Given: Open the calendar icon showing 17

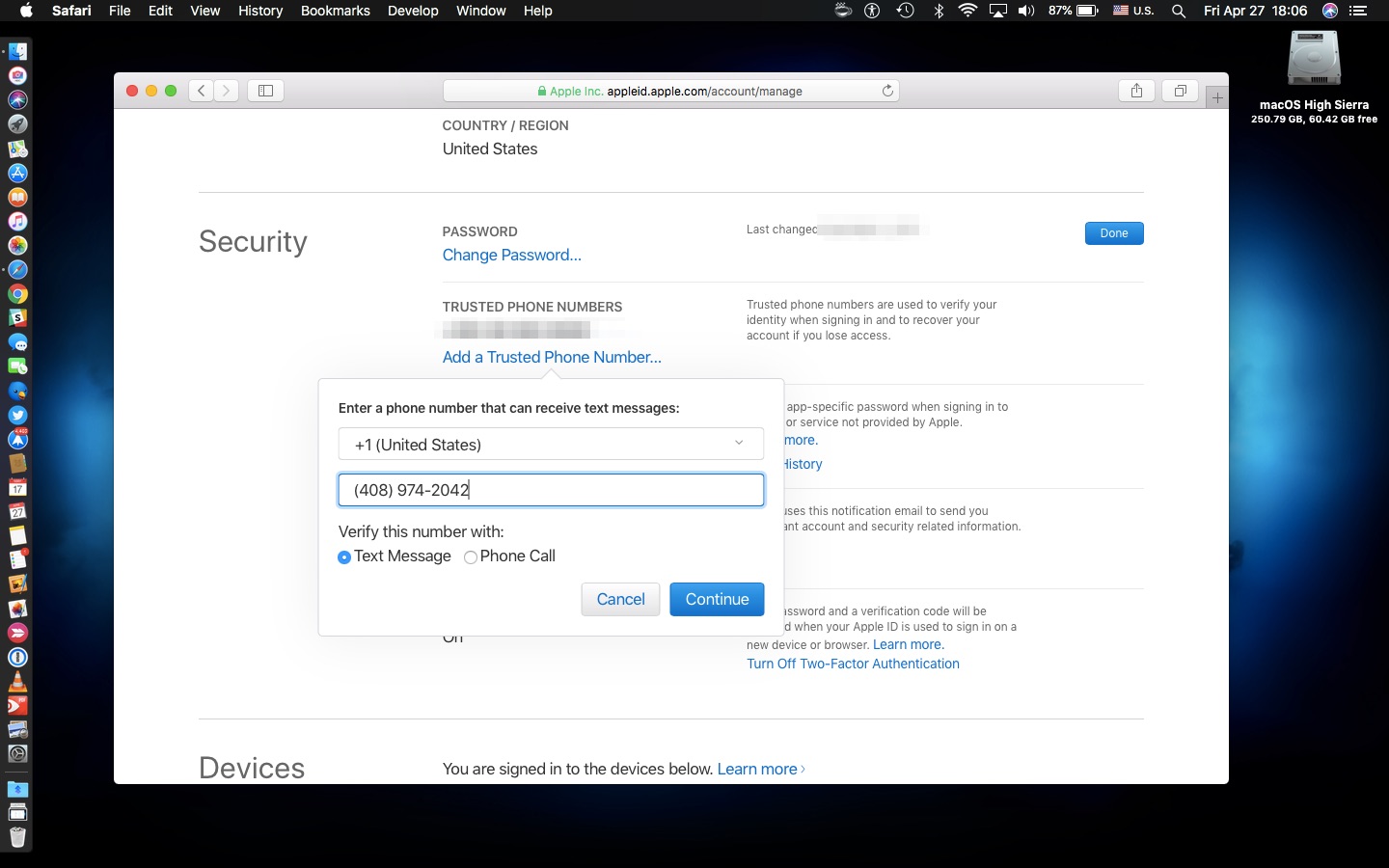Looking at the screenshot, I should (x=17, y=487).
